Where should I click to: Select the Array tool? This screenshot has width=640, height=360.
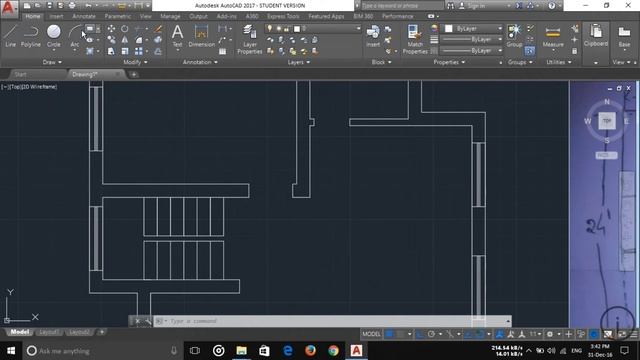pyautogui.click(x=139, y=51)
